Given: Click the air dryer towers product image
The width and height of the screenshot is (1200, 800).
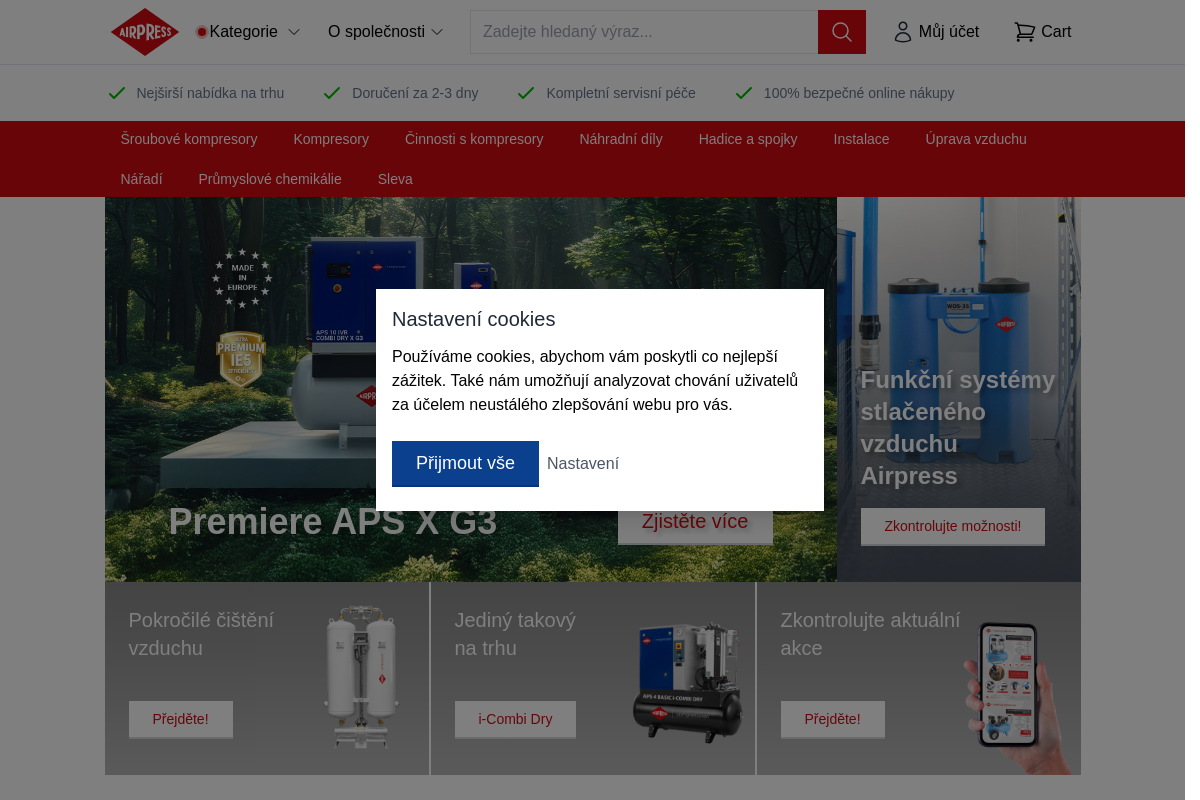Looking at the screenshot, I should (361, 678).
